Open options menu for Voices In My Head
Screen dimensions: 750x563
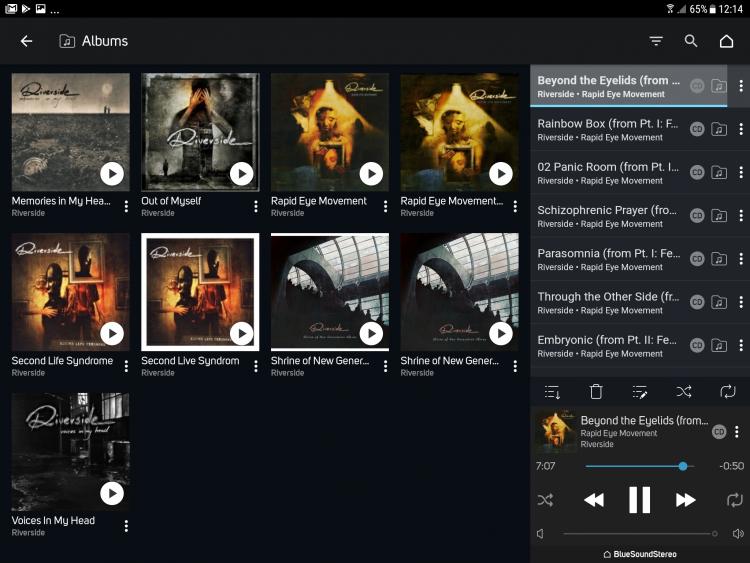point(126,526)
